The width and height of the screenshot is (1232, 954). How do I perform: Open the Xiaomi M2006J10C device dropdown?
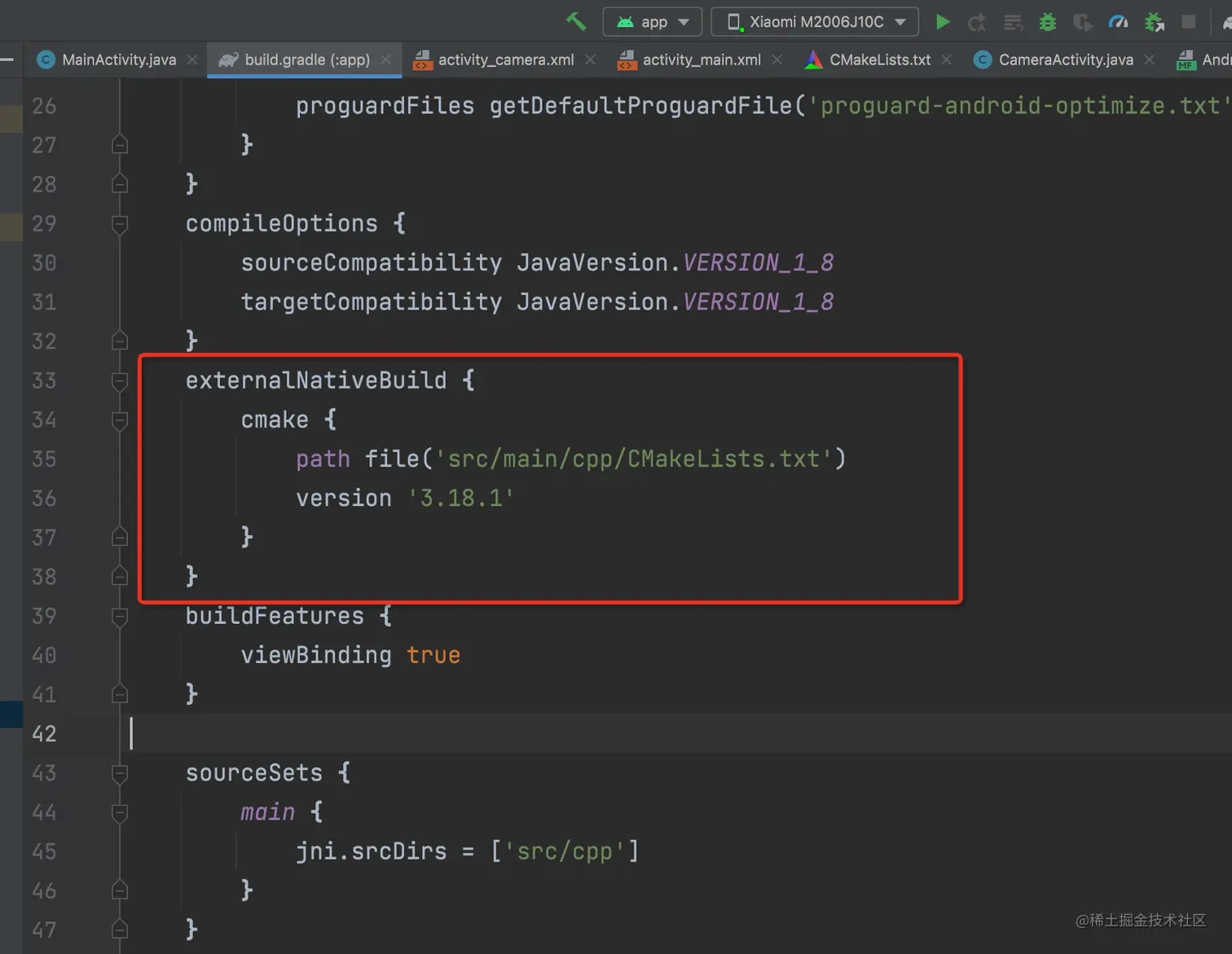(815, 22)
